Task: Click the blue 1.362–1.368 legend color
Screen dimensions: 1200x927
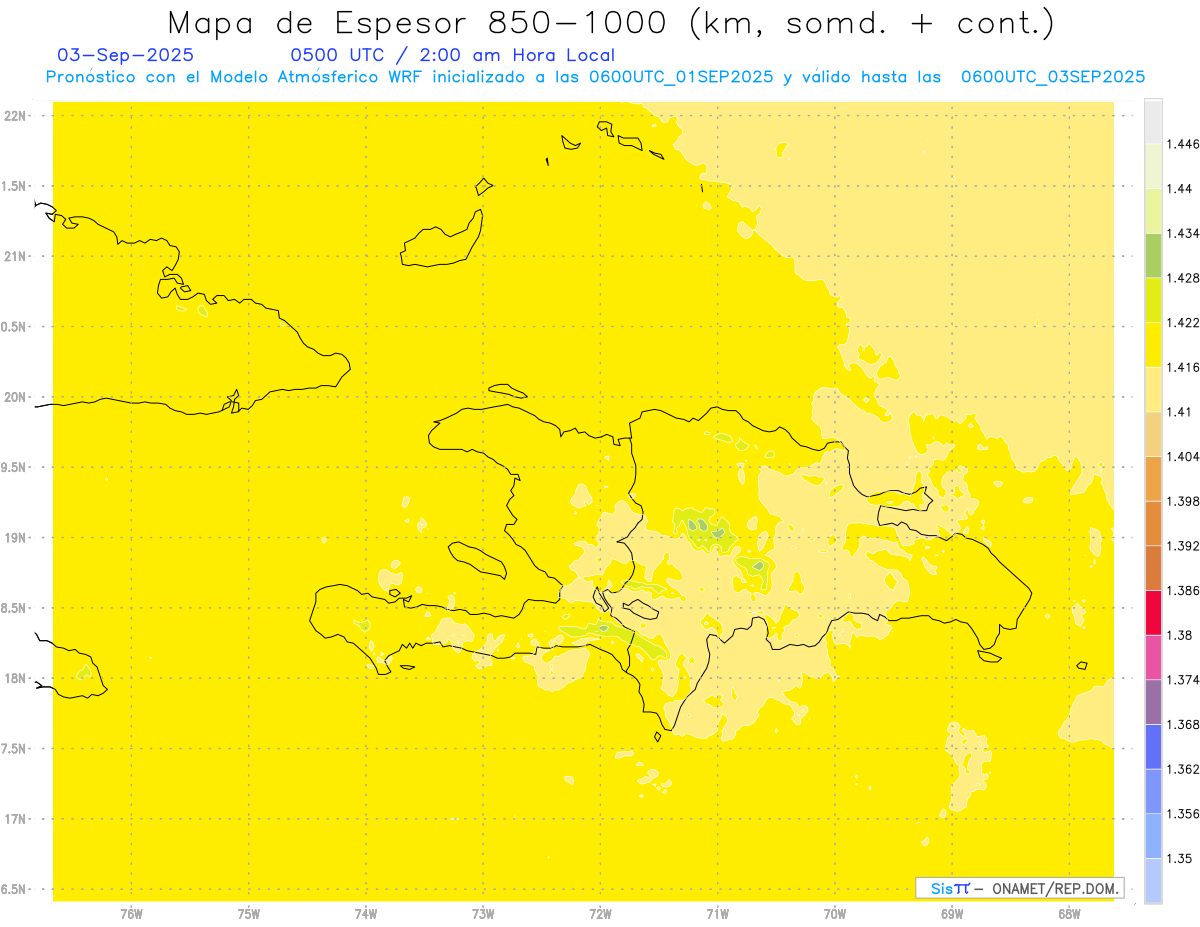Action: [x=1154, y=746]
